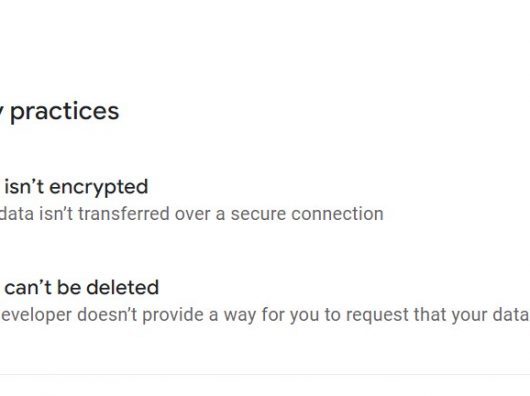
Task: Click the "can't be deleted" heading
Action: coord(81,288)
